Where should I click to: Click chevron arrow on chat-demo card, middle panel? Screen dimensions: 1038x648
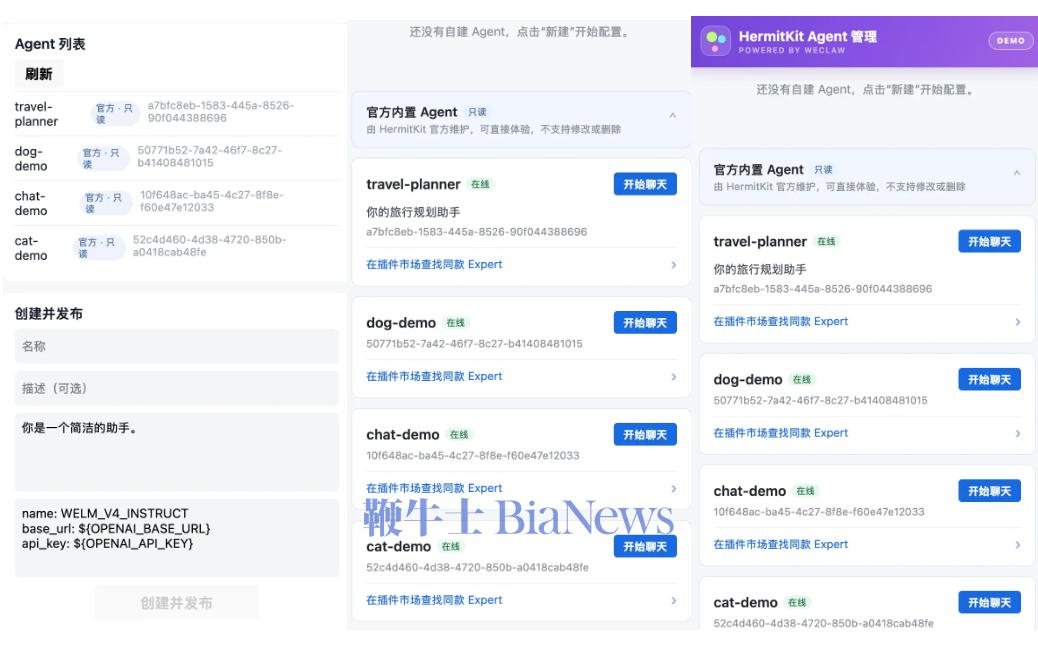(674, 488)
